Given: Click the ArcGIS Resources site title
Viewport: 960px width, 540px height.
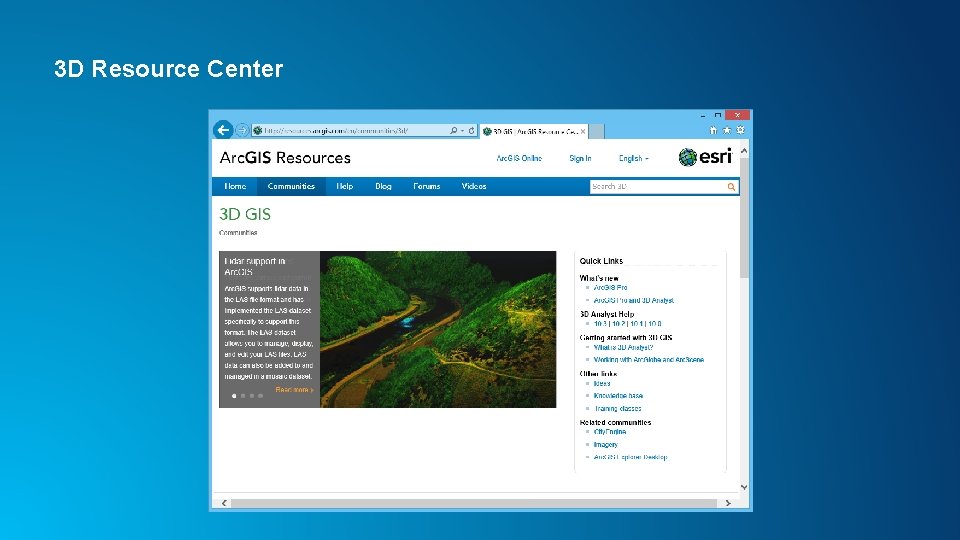Looking at the screenshot, I should (x=285, y=158).
